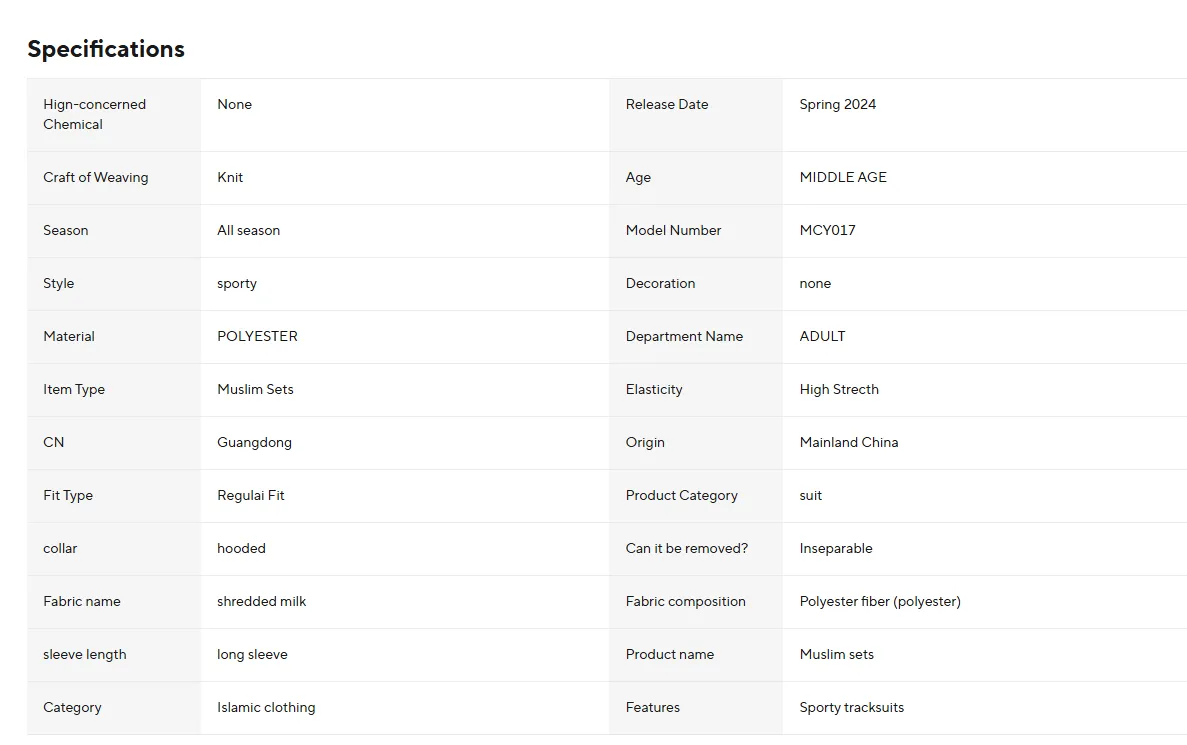
Task: Select the sporty style value
Action: tap(237, 283)
